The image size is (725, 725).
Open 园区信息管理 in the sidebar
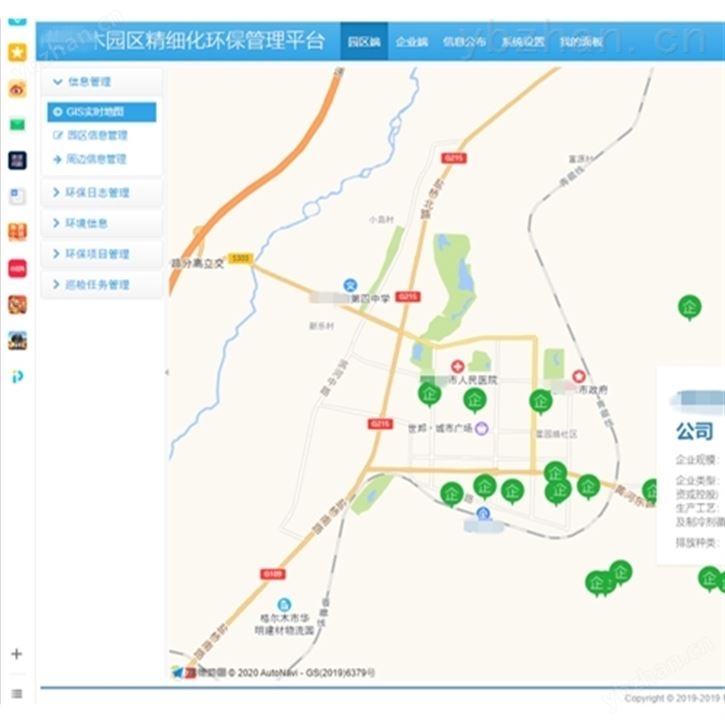tap(91, 135)
